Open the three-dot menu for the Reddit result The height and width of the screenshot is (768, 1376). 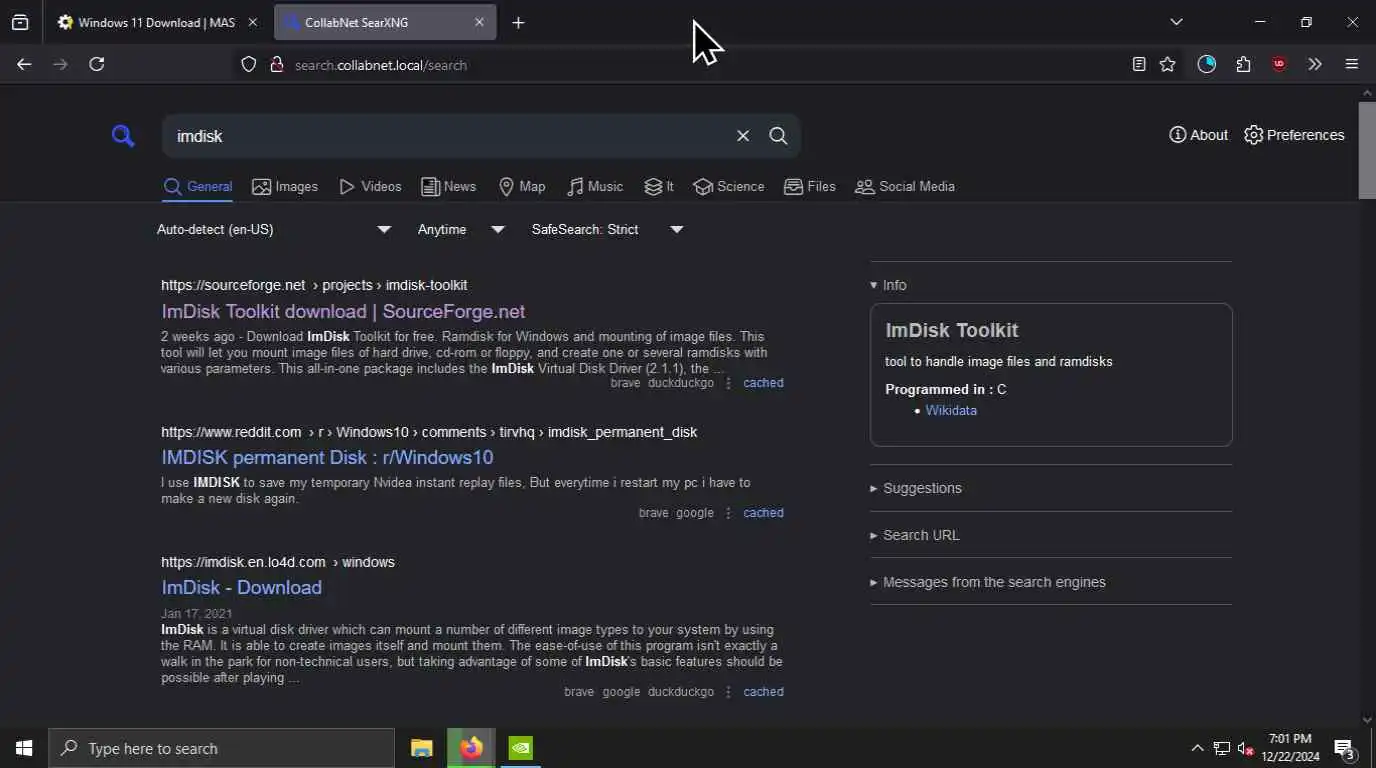click(x=728, y=513)
